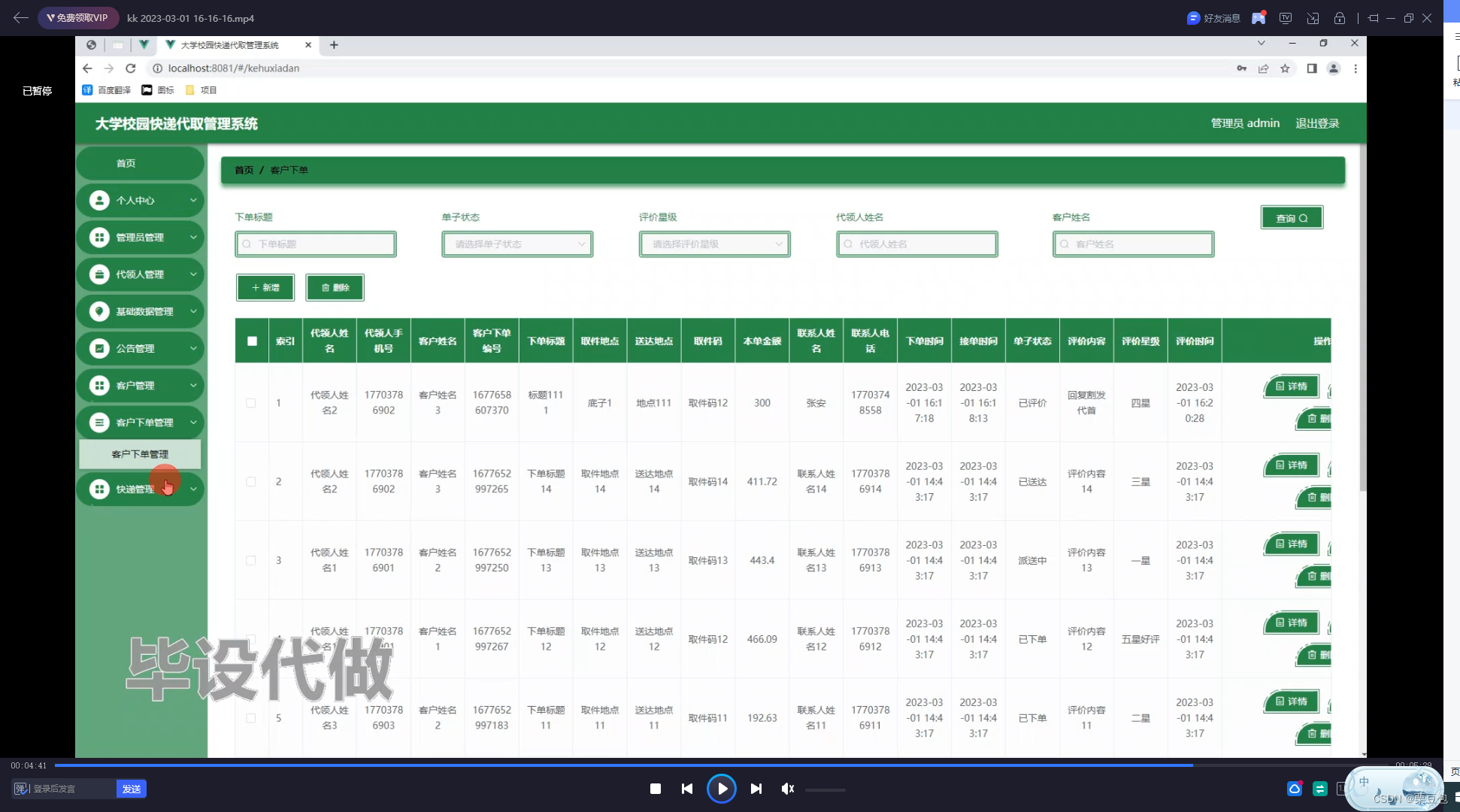Screen dimensions: 1460x812
Task: Click the play button in the video player
Action: (x=722, y=789)
